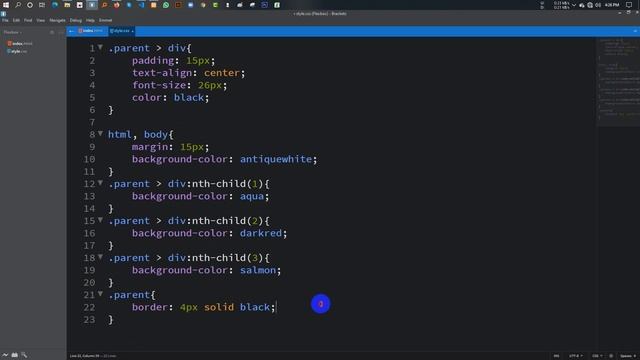Select style.css in the sidebar file tree
Screen dimensions: 640x360
[17, 51]
